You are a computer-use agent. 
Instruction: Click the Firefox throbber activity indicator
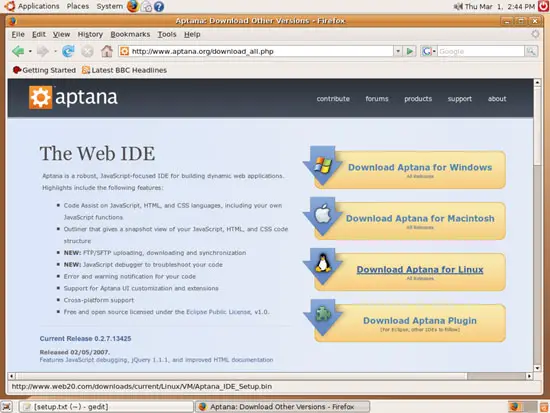535,34
